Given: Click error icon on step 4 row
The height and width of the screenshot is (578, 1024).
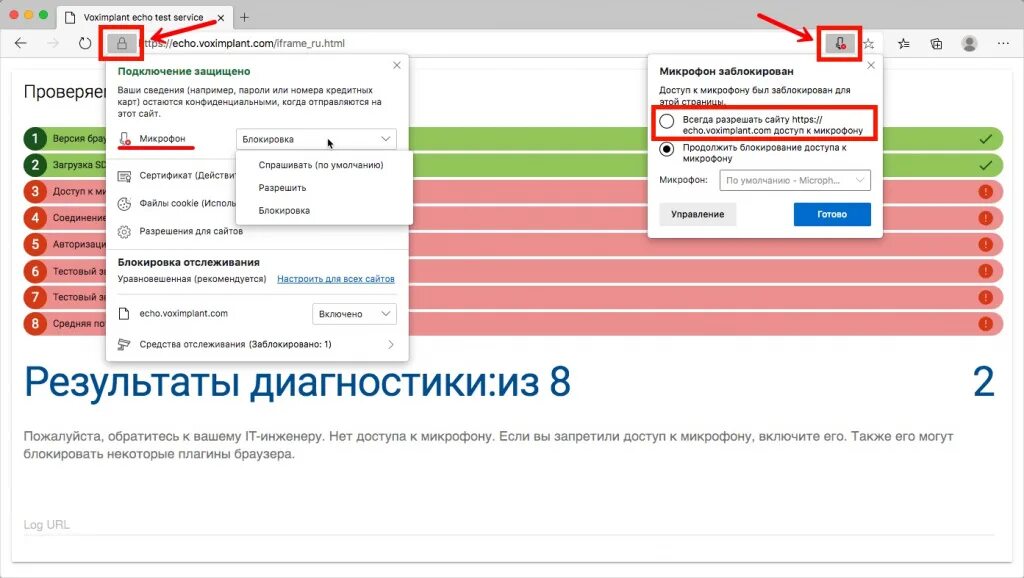Looking at the screenshot, I should (985, 218).
